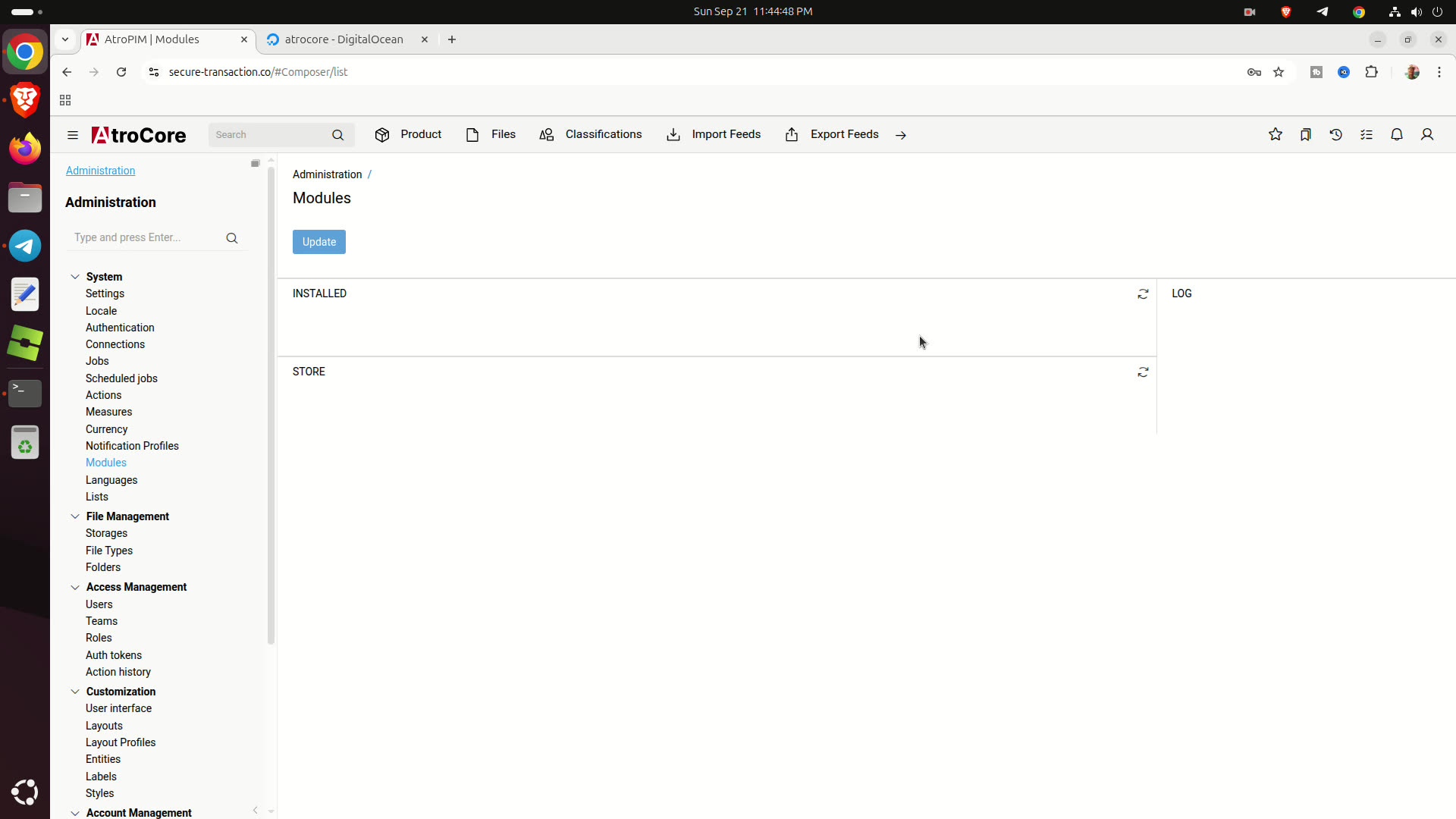Open Settings under System

click(105, 293)
